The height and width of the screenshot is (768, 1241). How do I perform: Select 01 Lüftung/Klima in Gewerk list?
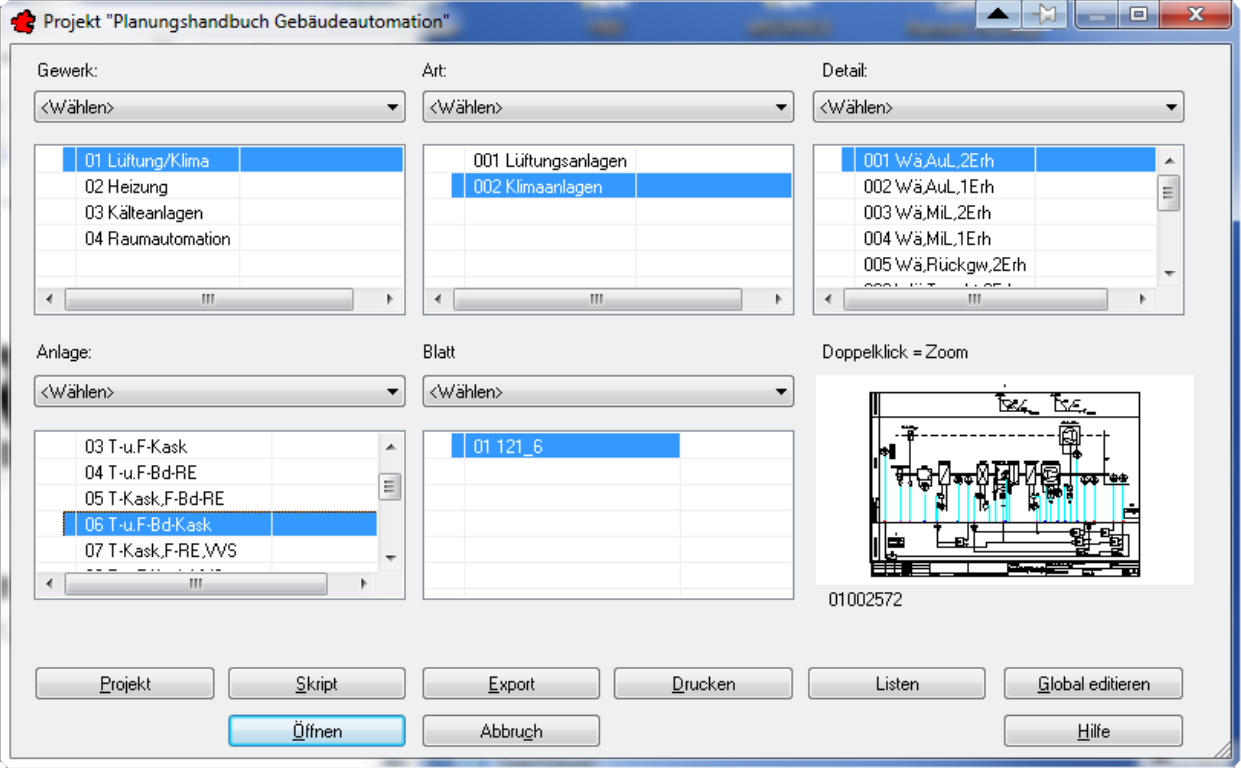pos(231,160)
